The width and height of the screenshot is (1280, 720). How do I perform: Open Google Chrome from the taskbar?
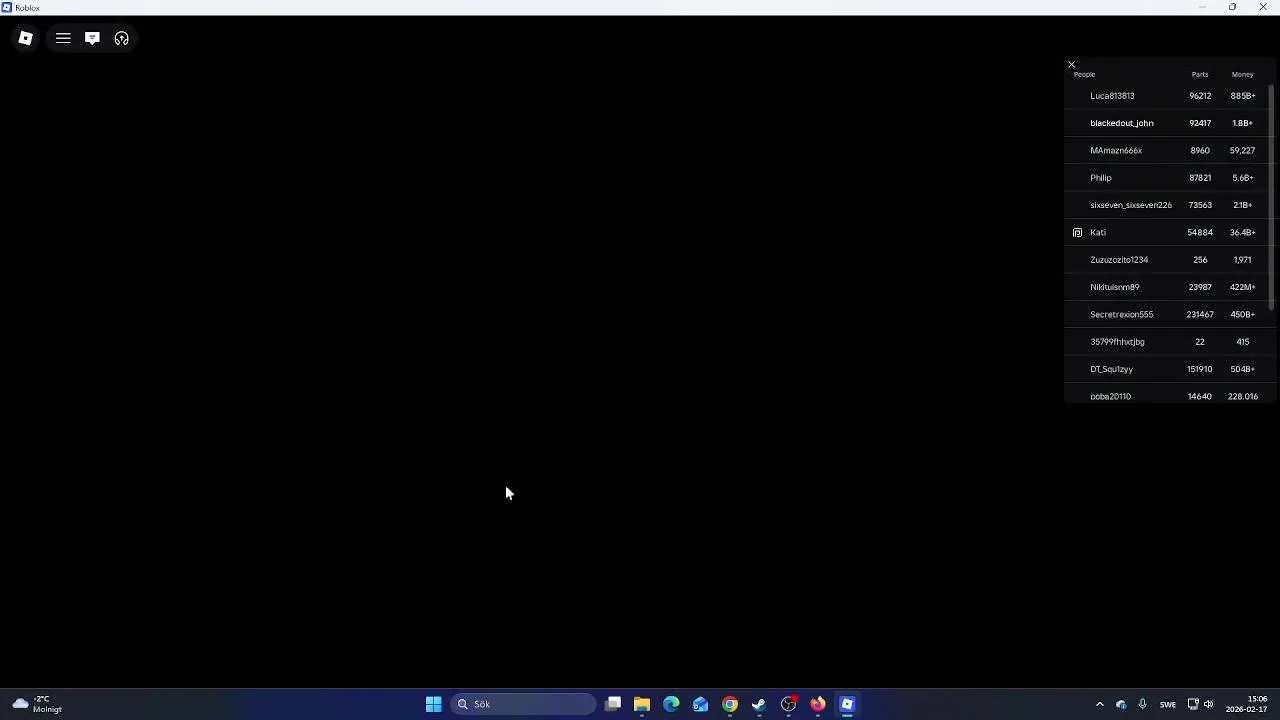(x=730, y=704)
